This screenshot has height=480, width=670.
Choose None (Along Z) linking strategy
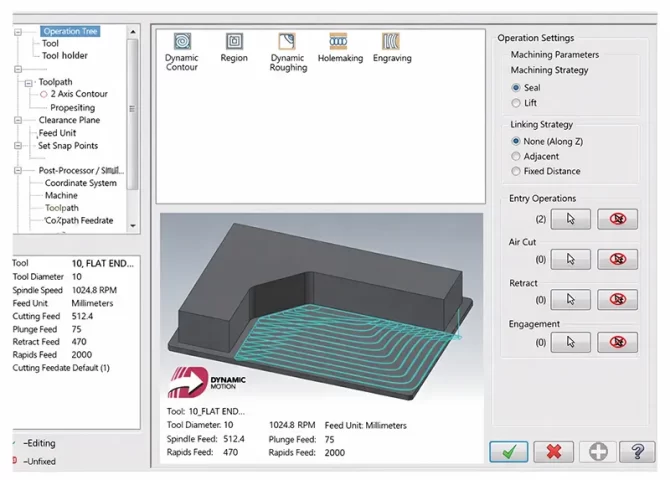[516, 141]
